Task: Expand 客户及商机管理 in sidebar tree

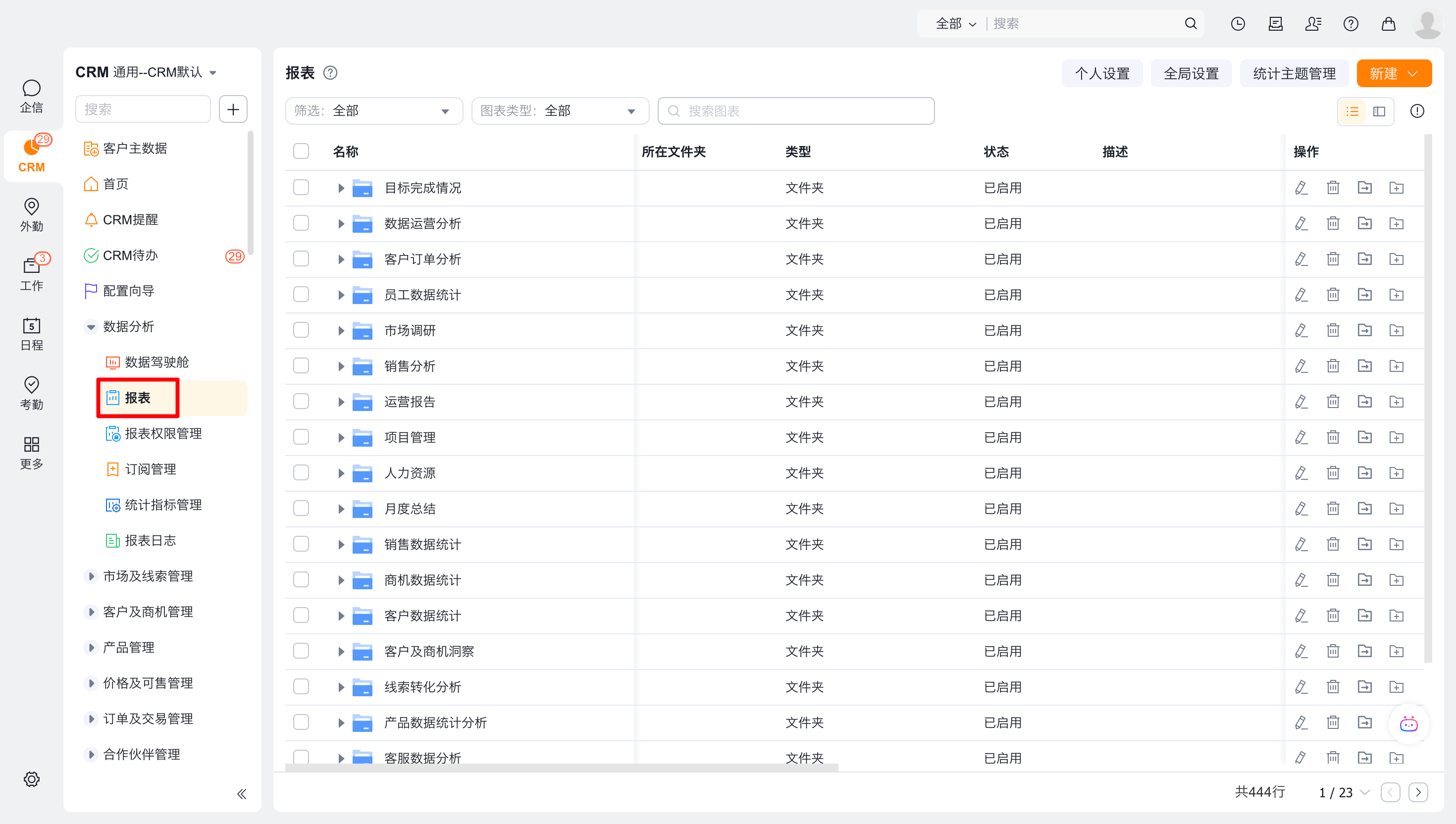Action: (91, 612)
